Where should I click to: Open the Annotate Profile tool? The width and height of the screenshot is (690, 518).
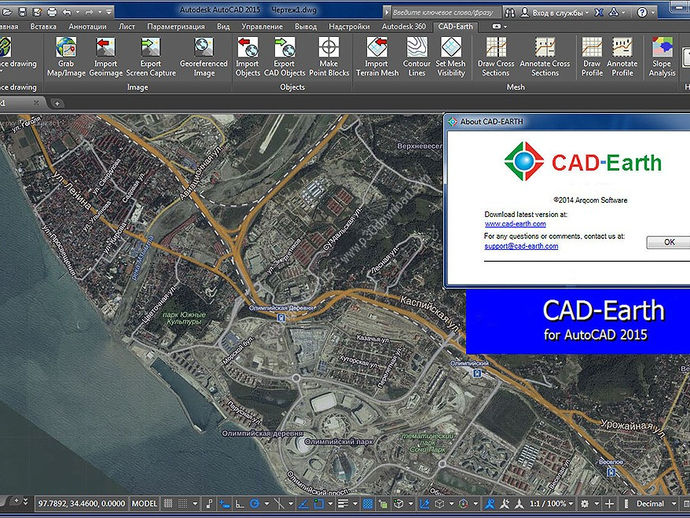click(622, 57)
